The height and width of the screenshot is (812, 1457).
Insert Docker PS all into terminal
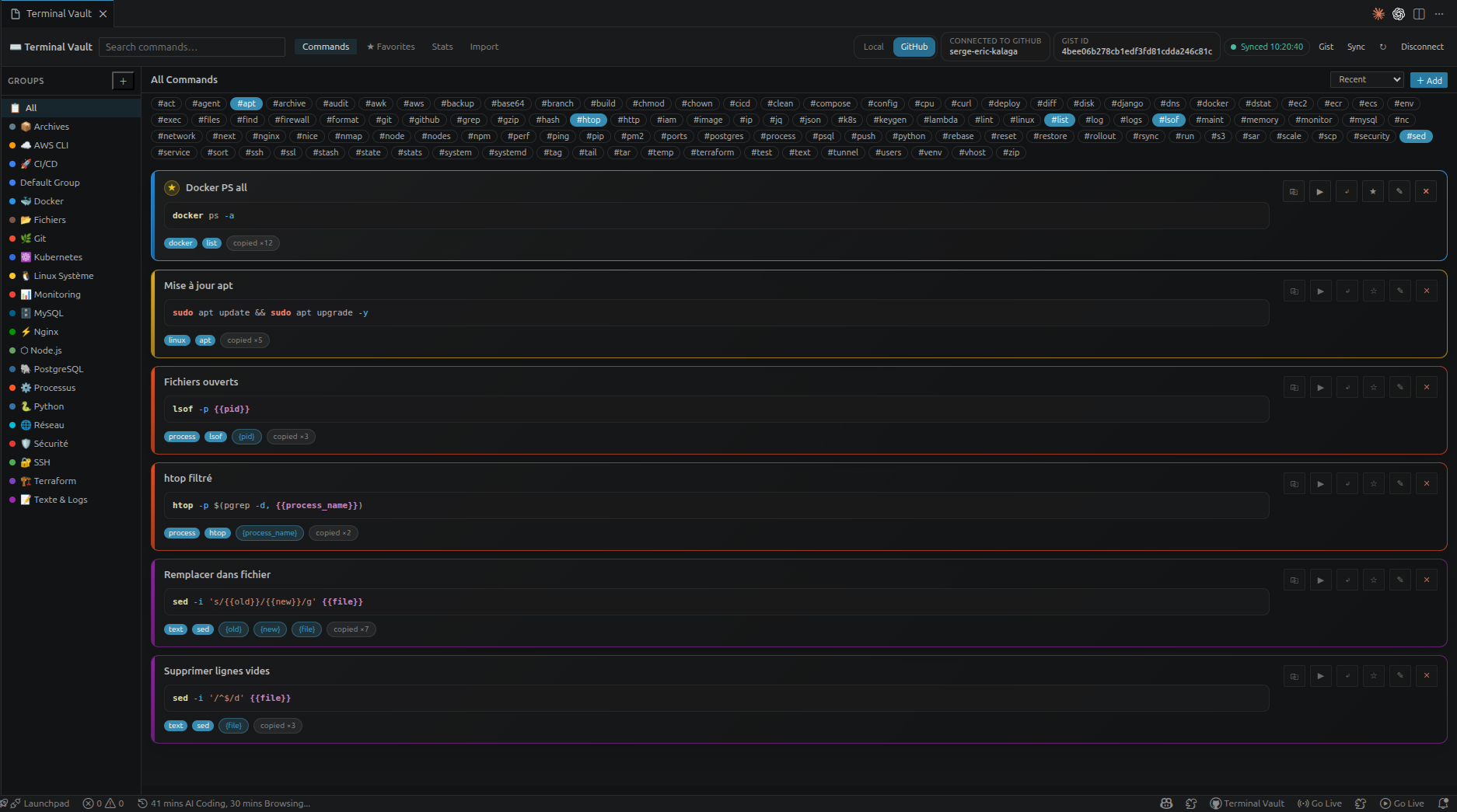point(1347,191)
